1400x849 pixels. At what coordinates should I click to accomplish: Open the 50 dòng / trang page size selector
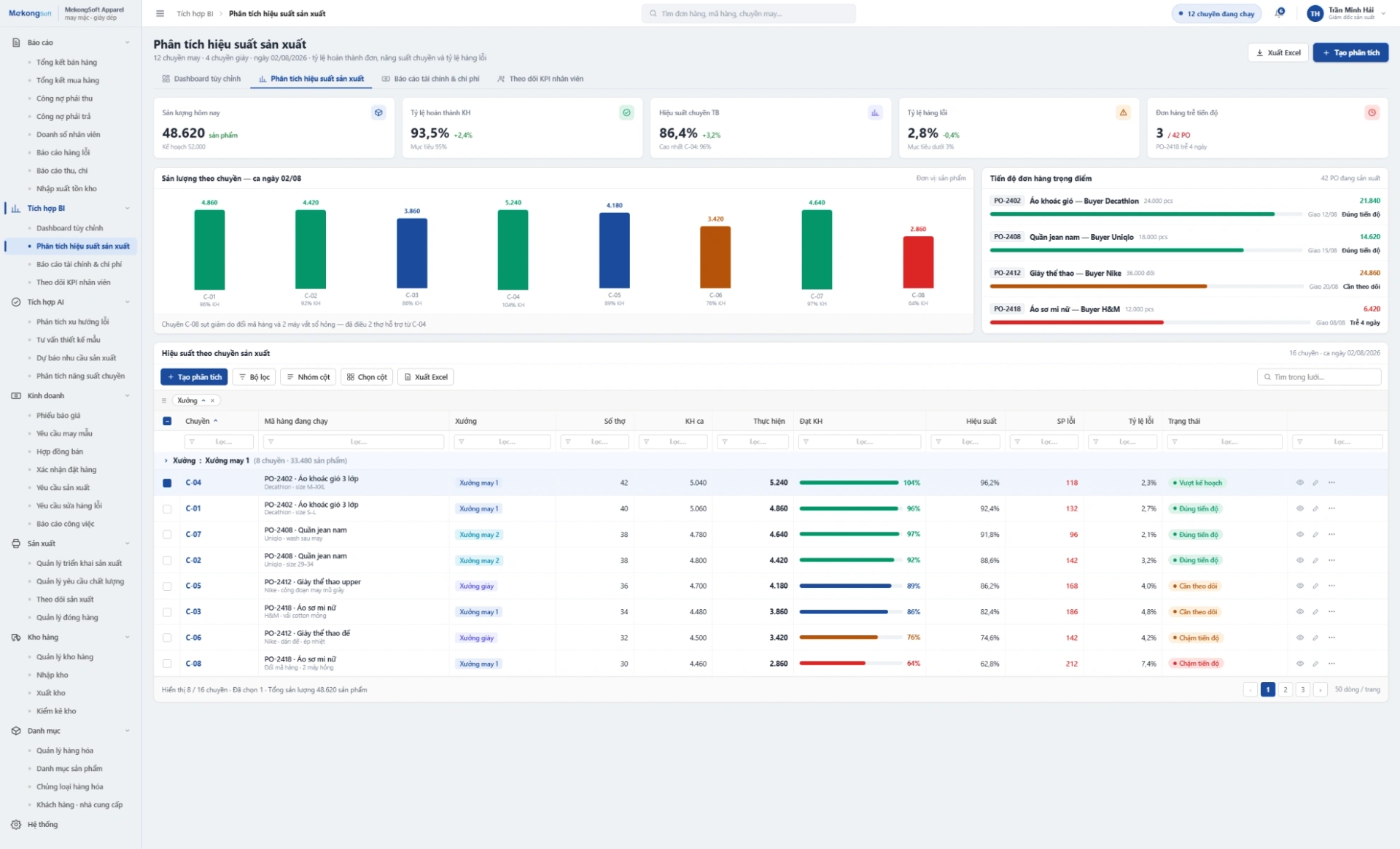[x=1357, y=690]
